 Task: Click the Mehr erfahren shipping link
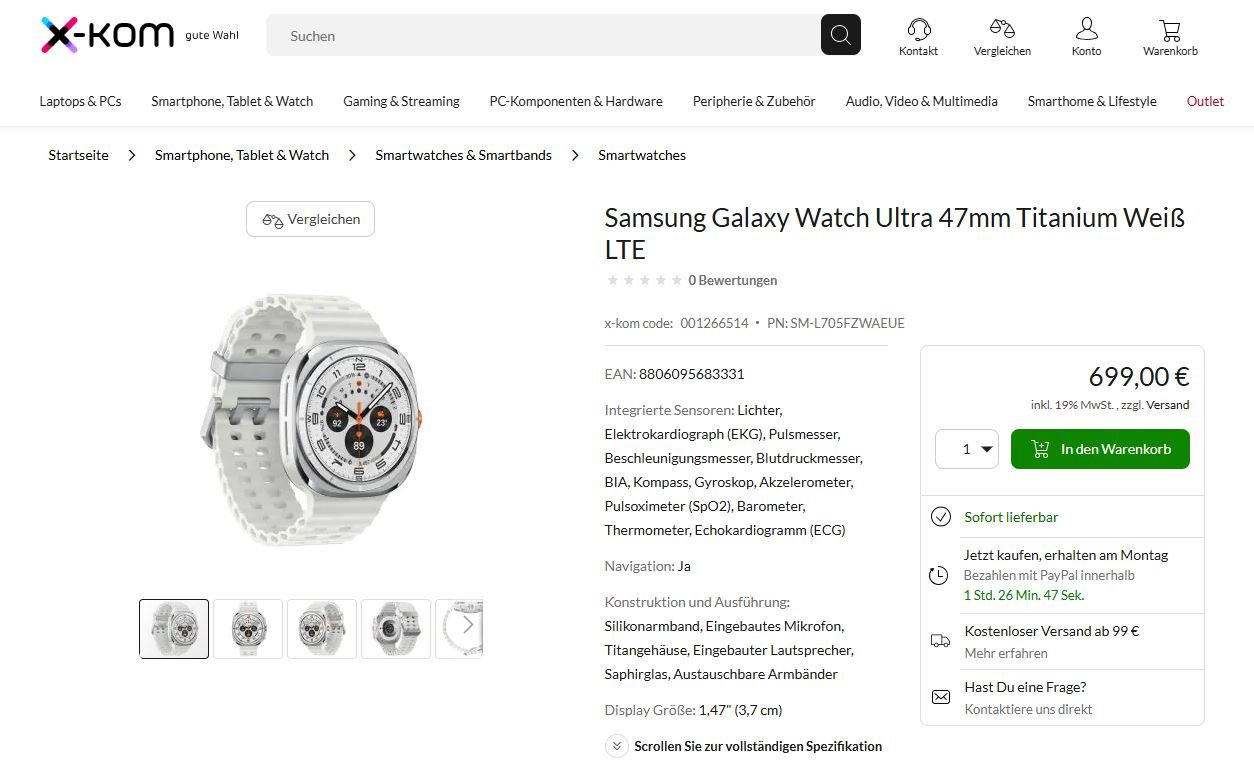tap(1006, 653)
